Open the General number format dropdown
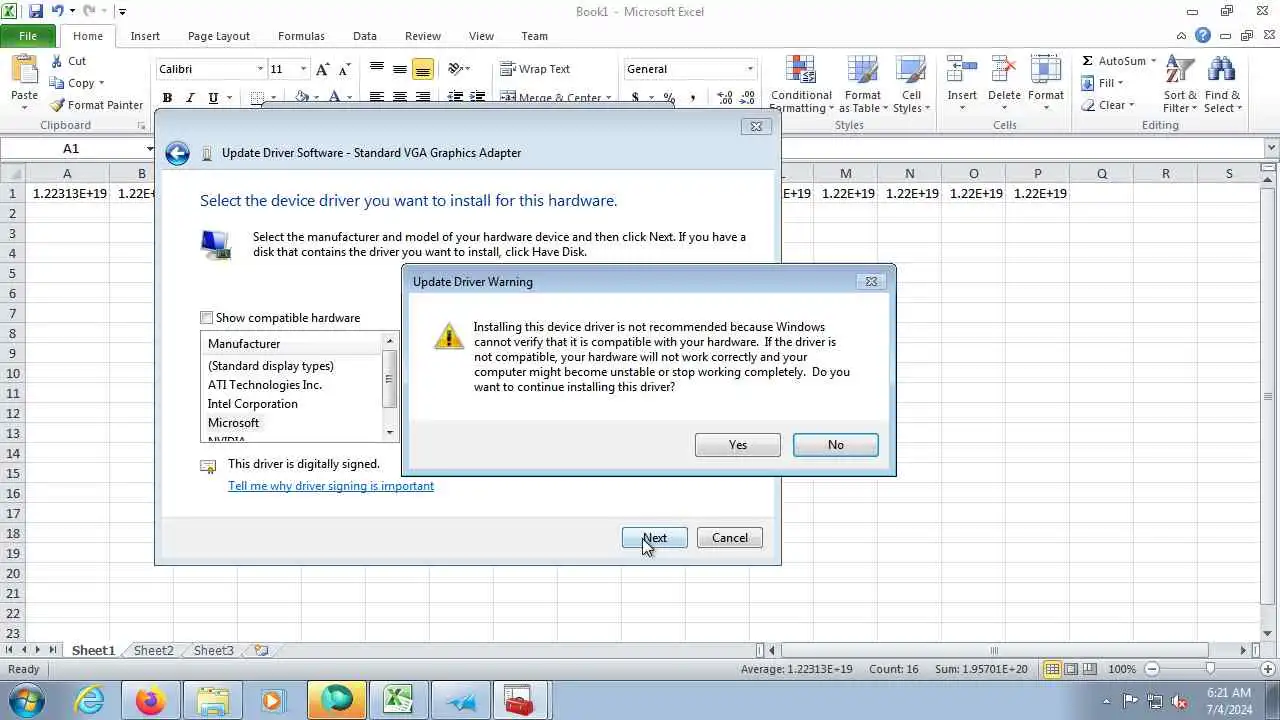 tap(750, 69)
